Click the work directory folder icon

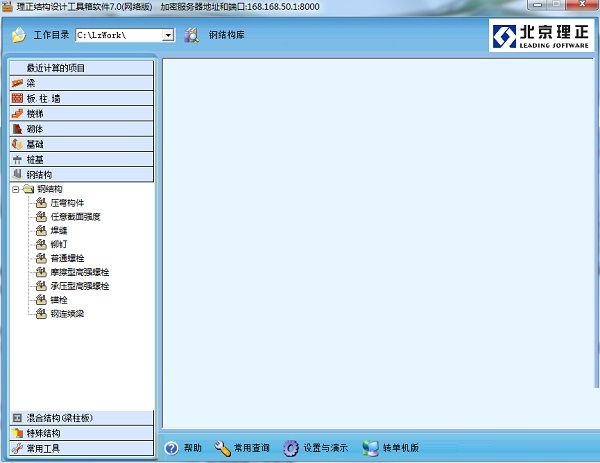(19, 35)
